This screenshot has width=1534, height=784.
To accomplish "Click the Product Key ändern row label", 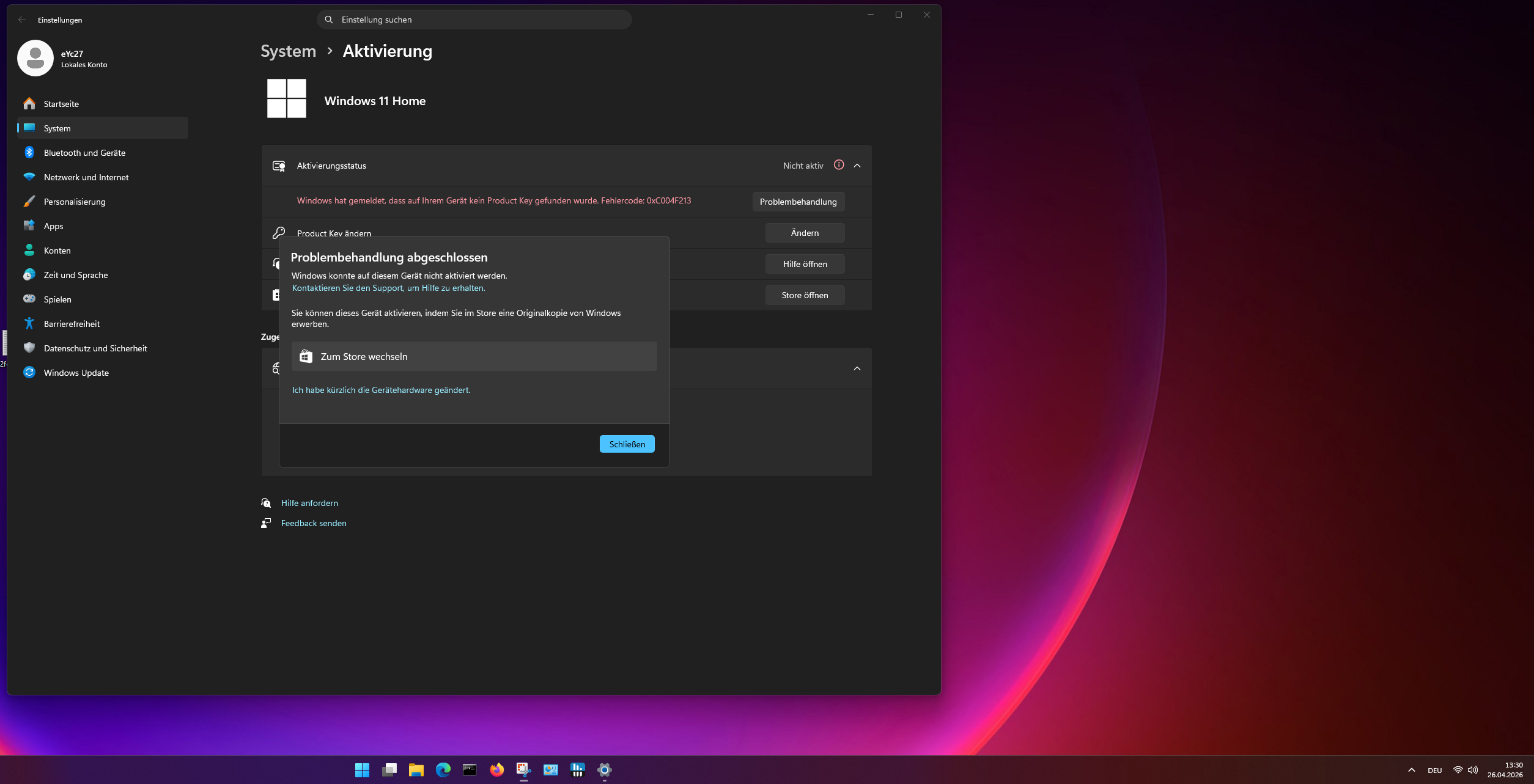I will (x=334, y=233).
